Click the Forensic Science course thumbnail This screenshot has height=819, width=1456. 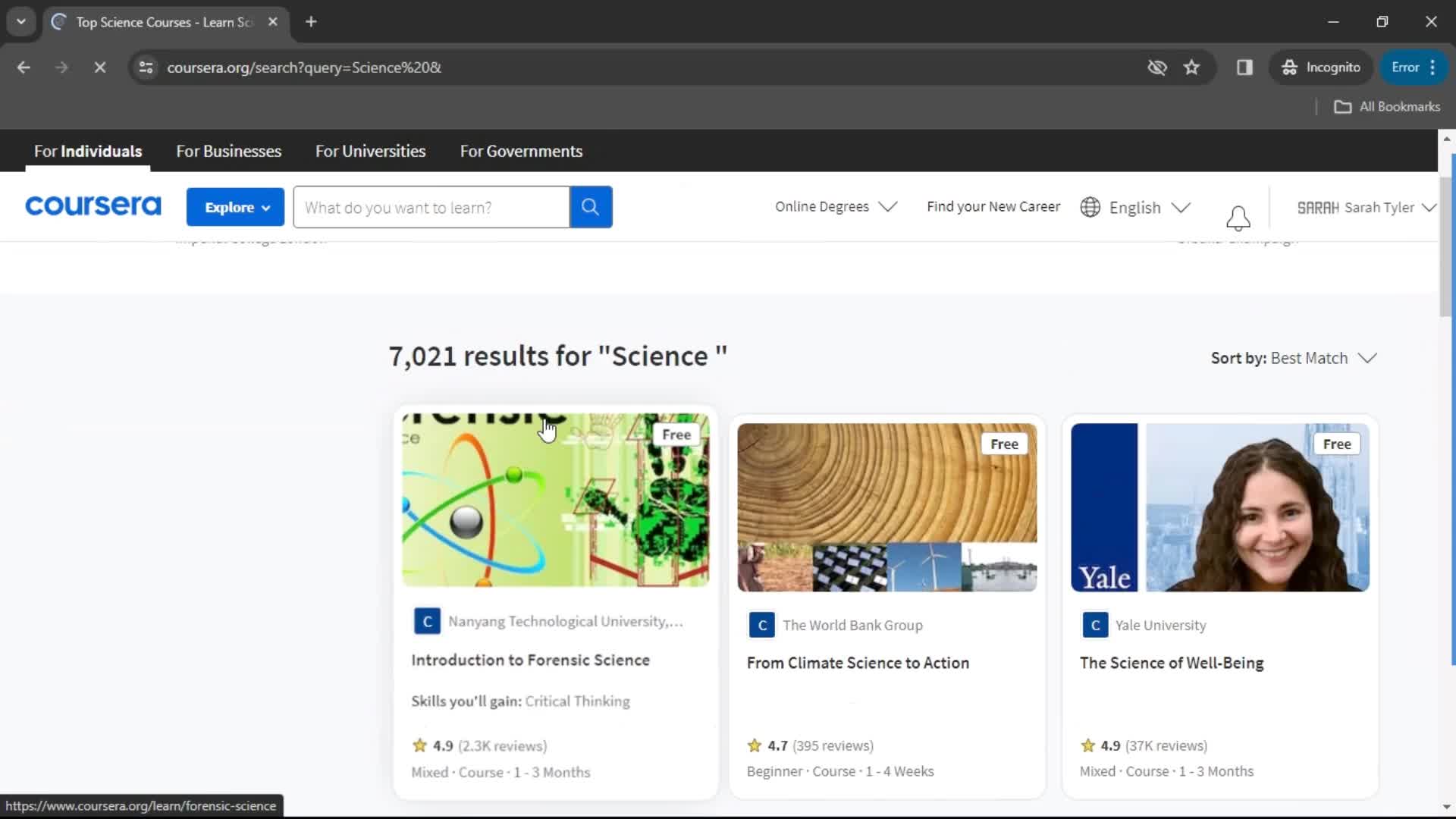(555, 500)
